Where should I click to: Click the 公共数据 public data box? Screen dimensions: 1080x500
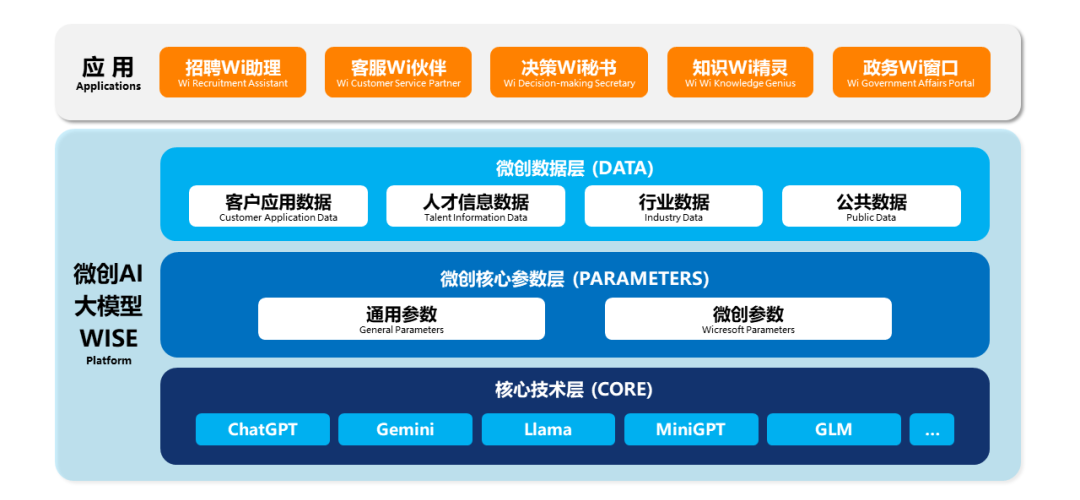click(x=871, y=206)
